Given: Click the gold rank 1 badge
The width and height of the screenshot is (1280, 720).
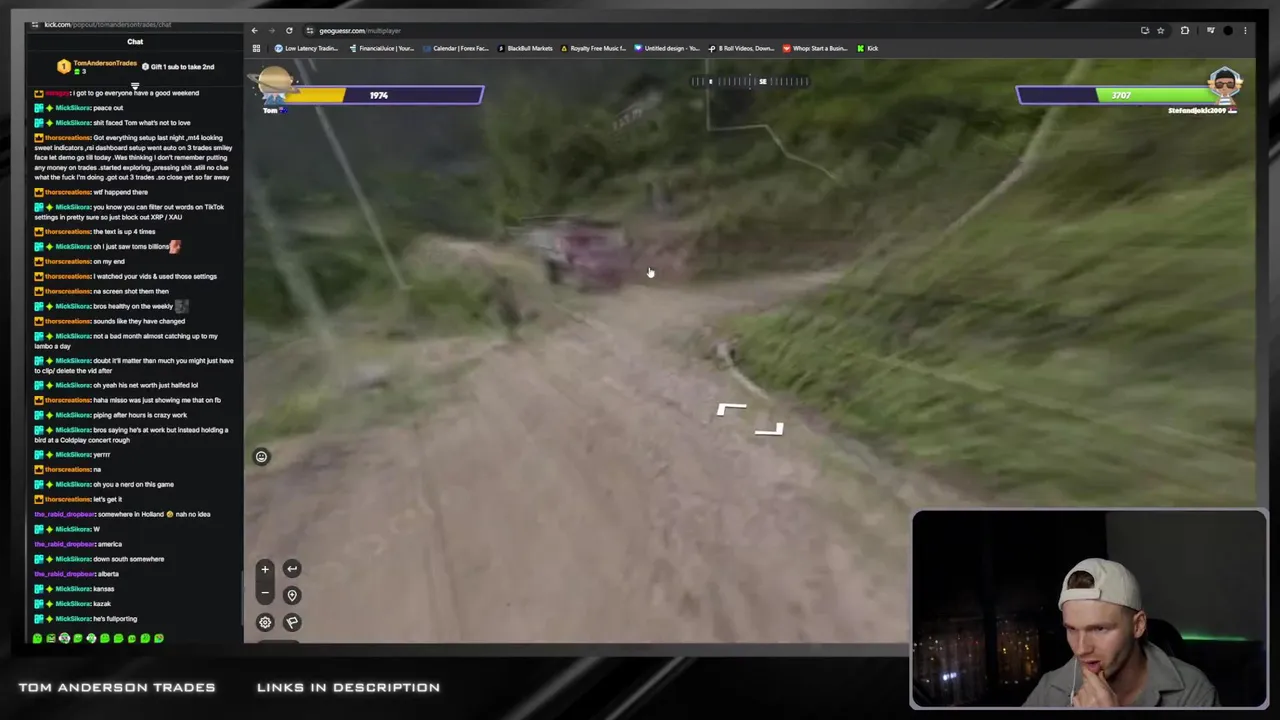Looking at the screenshot, I should tap(64, 67).
